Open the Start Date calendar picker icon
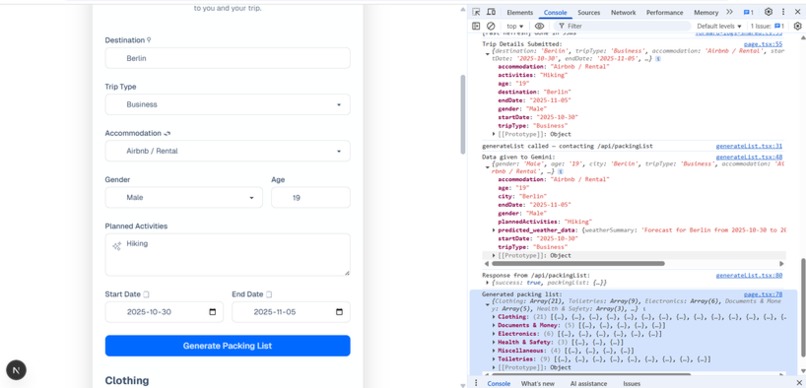This screenshot has height=388, width=806. coord(212,312)
